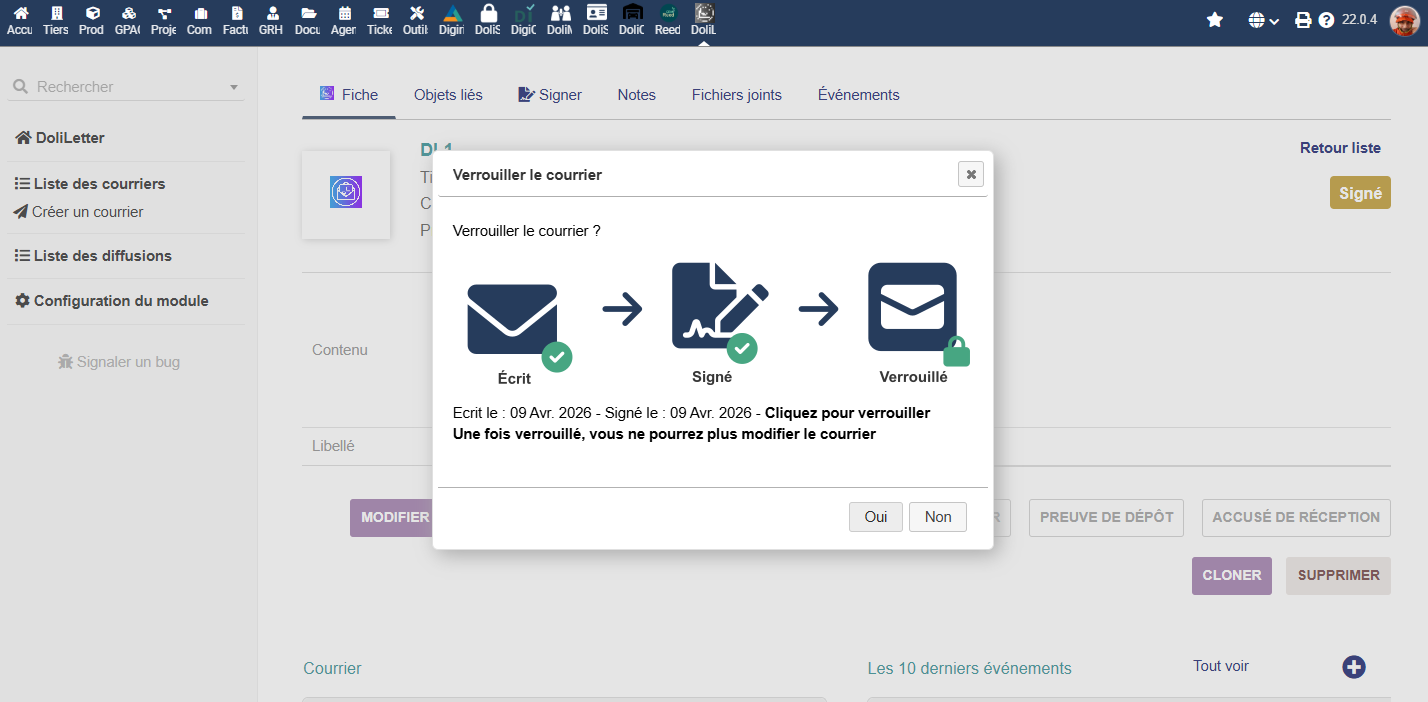Switch to the Fichiers joints tab
Image resolution: width=1428 pixels, height=702 pixels.
pyautogui.click(x=737, y=95)
